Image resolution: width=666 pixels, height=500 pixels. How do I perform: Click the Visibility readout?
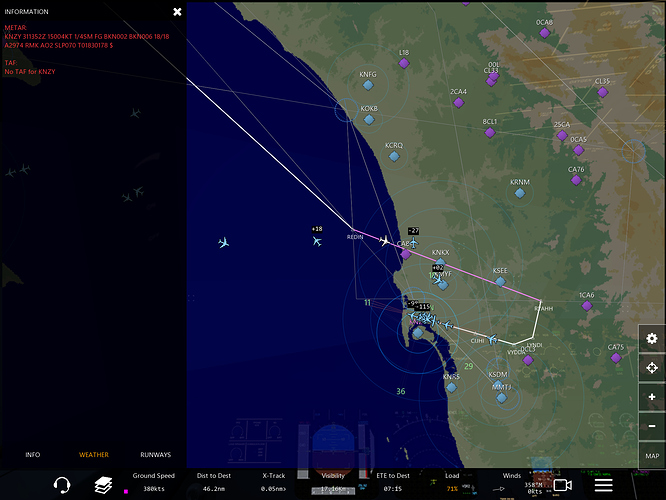[x=333, y=482]
